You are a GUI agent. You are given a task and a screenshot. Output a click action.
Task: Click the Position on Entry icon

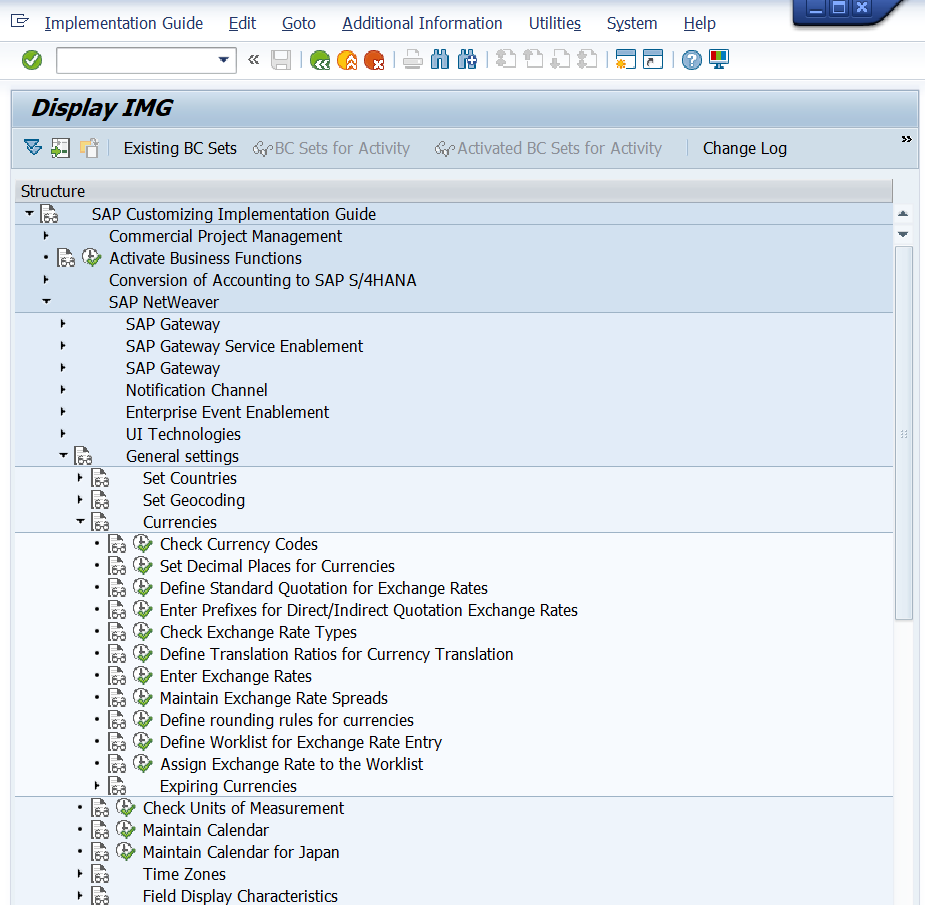coord(60,147)
